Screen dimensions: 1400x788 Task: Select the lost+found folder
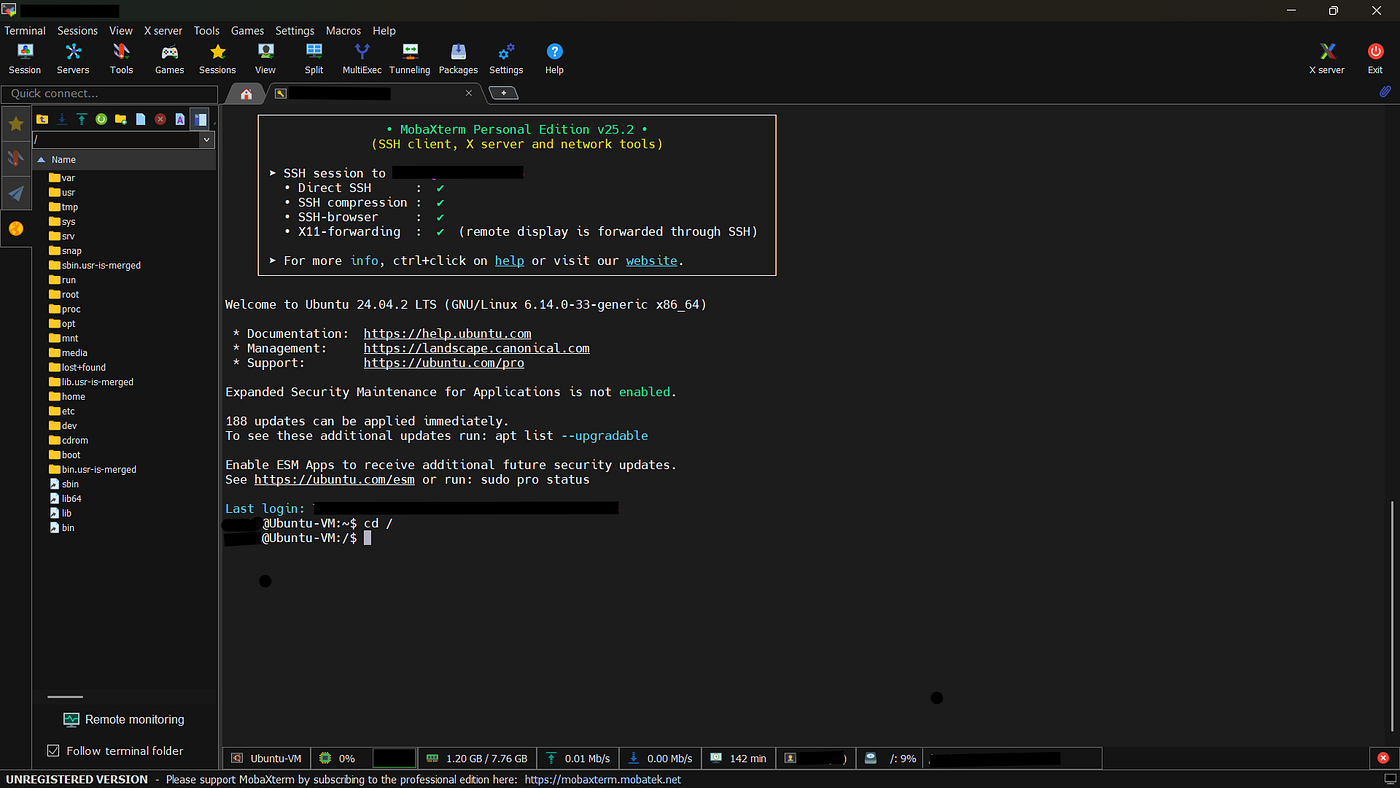pyautogui.click(x=77, y=367)
